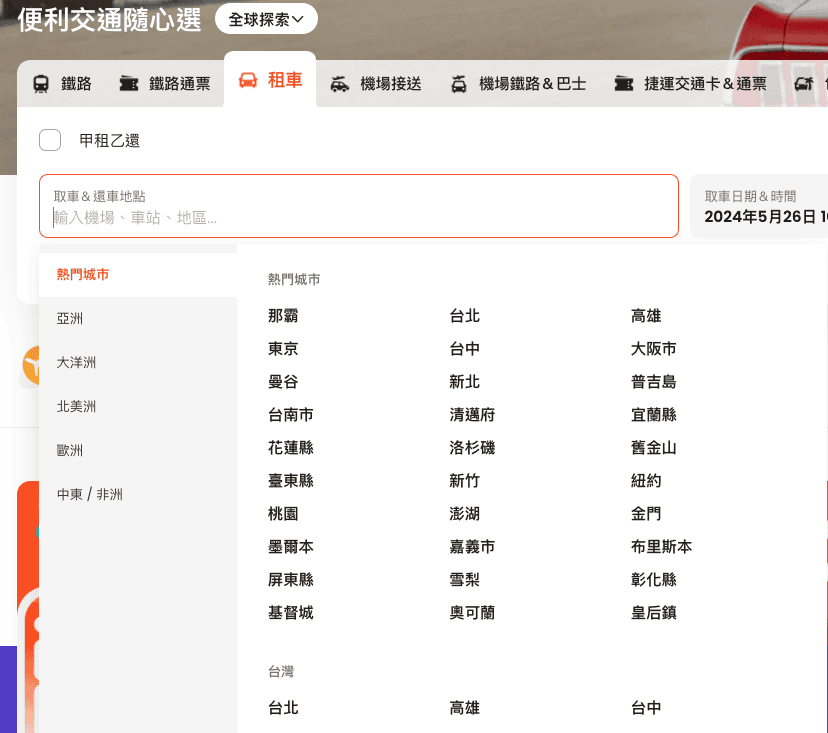The width and height of the screenshot is (828, 733).
Task: Click the orange round icon at left edge
Action: point(31,365)
